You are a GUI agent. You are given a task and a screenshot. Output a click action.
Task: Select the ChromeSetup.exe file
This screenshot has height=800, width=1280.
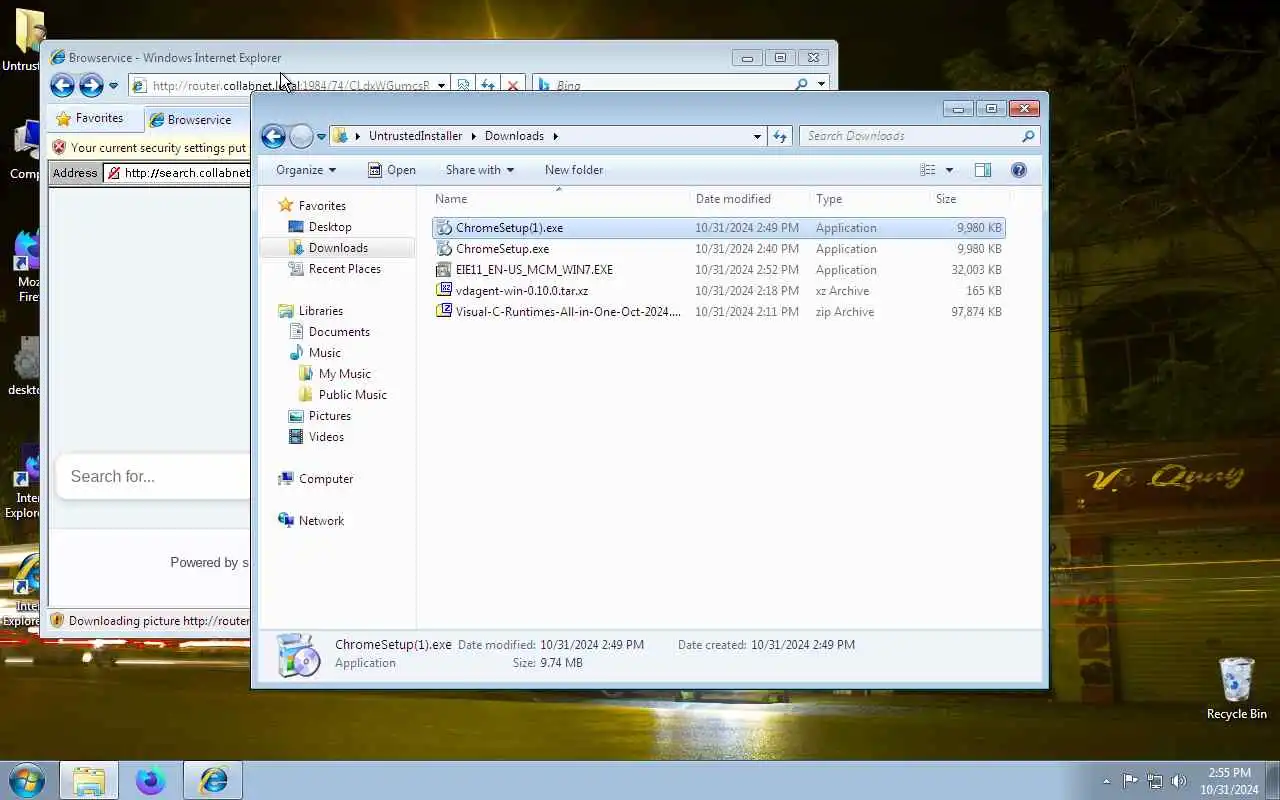pyautogui.click(x=718, y=249)
